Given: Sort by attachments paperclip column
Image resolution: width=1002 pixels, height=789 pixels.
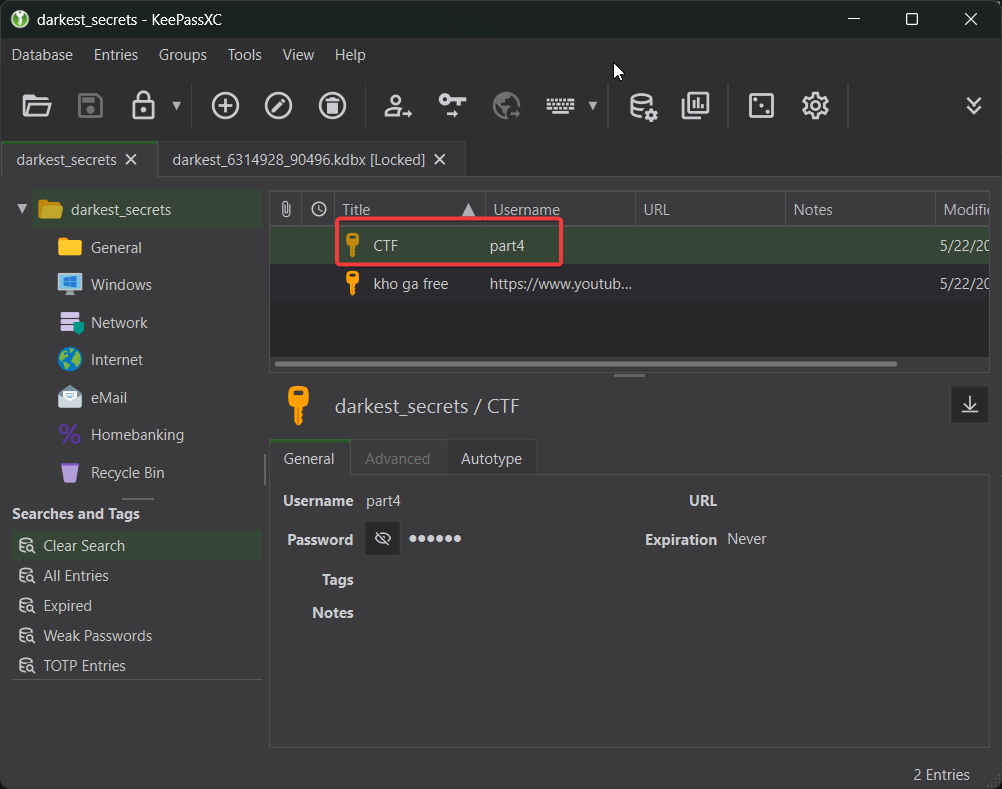Looking at the screenshot, I should (x=286, y=209).
